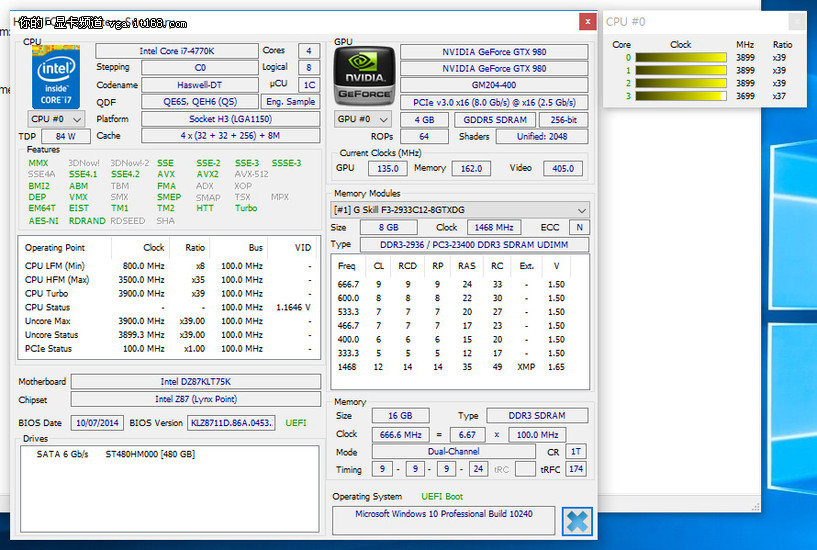The width and height of the screenshot is (817, 550).
Task: Click the BIOS Version KLZ8711D field
Action: [x=231, y=423]
